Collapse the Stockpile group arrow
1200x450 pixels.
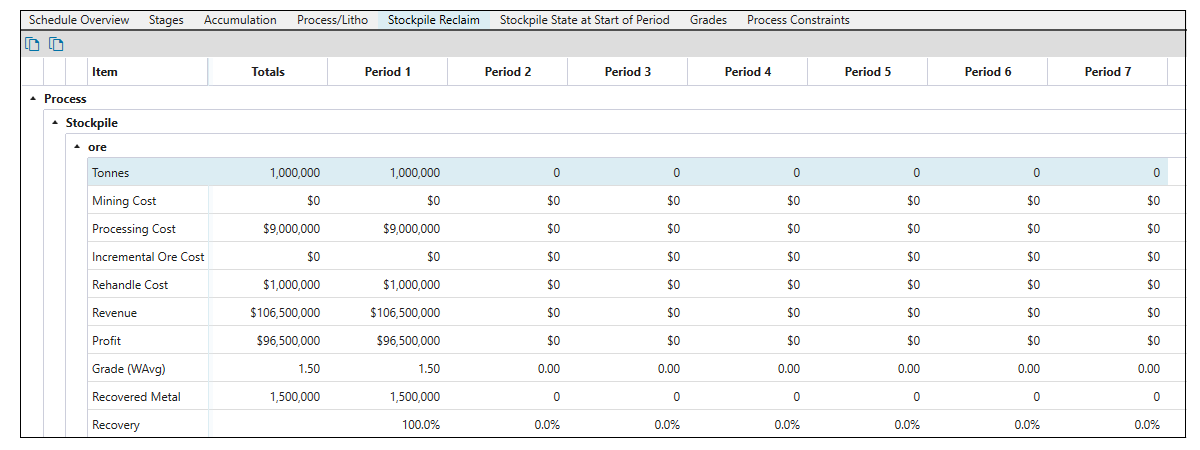(x=55, y=123)
